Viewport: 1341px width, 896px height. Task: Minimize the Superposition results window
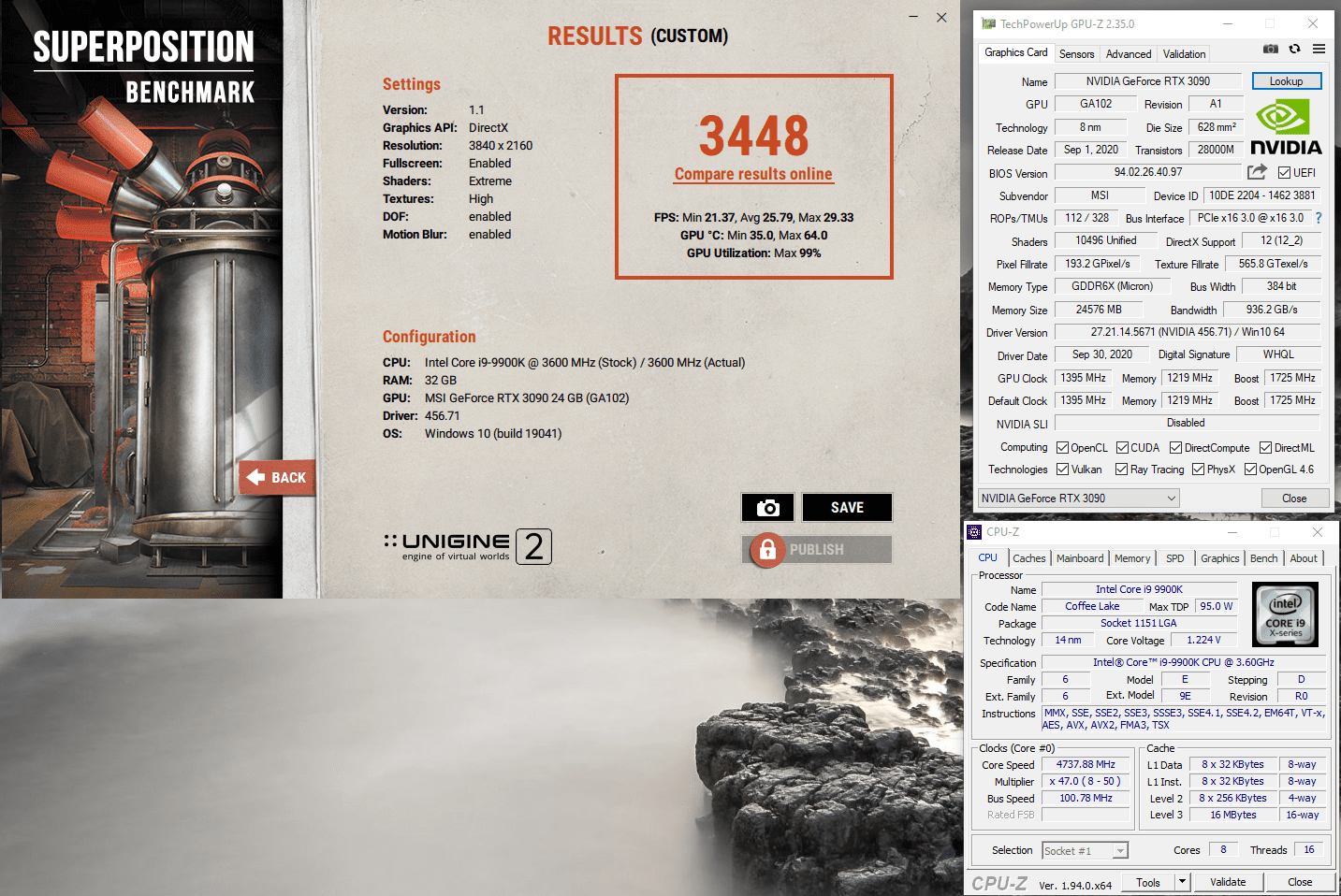913,17
